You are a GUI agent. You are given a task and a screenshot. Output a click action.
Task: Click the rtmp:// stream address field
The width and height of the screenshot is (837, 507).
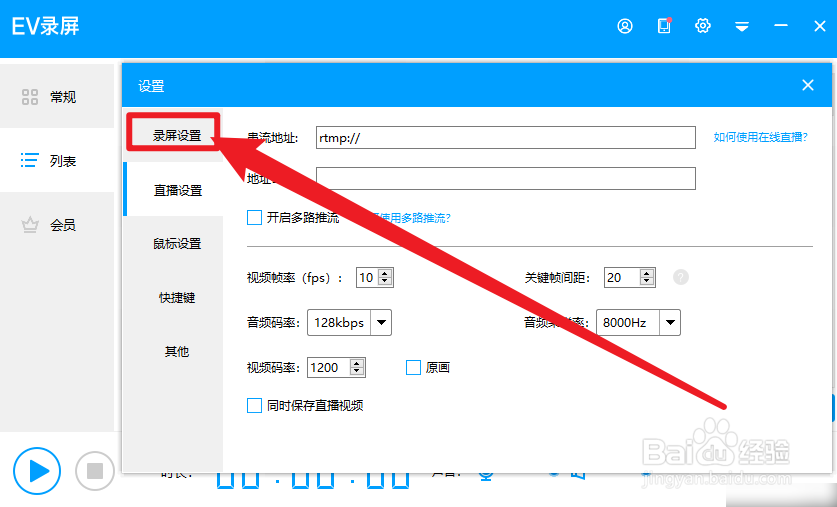[506, 137]
